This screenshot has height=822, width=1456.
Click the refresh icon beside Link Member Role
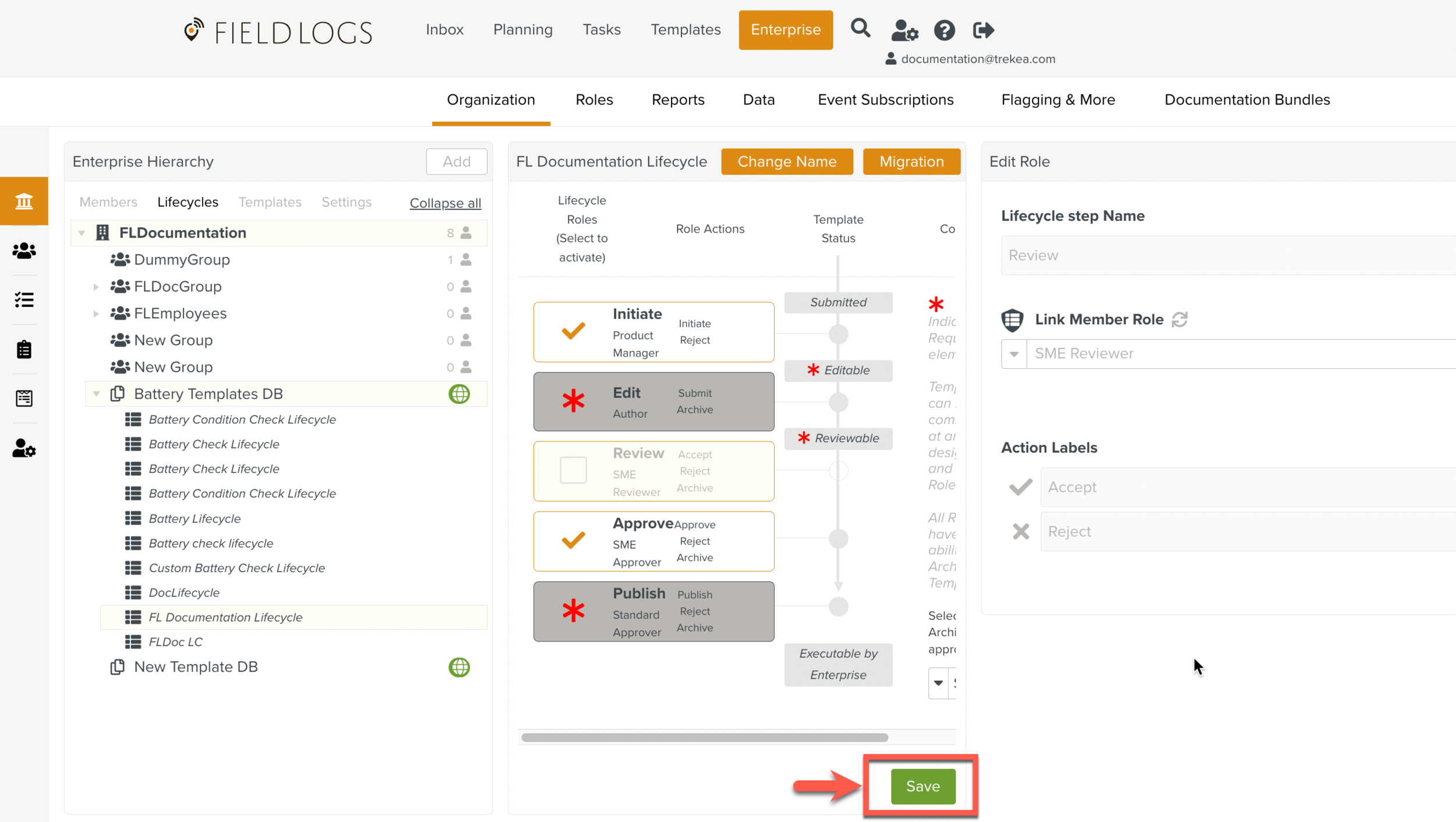(1179, 319)
